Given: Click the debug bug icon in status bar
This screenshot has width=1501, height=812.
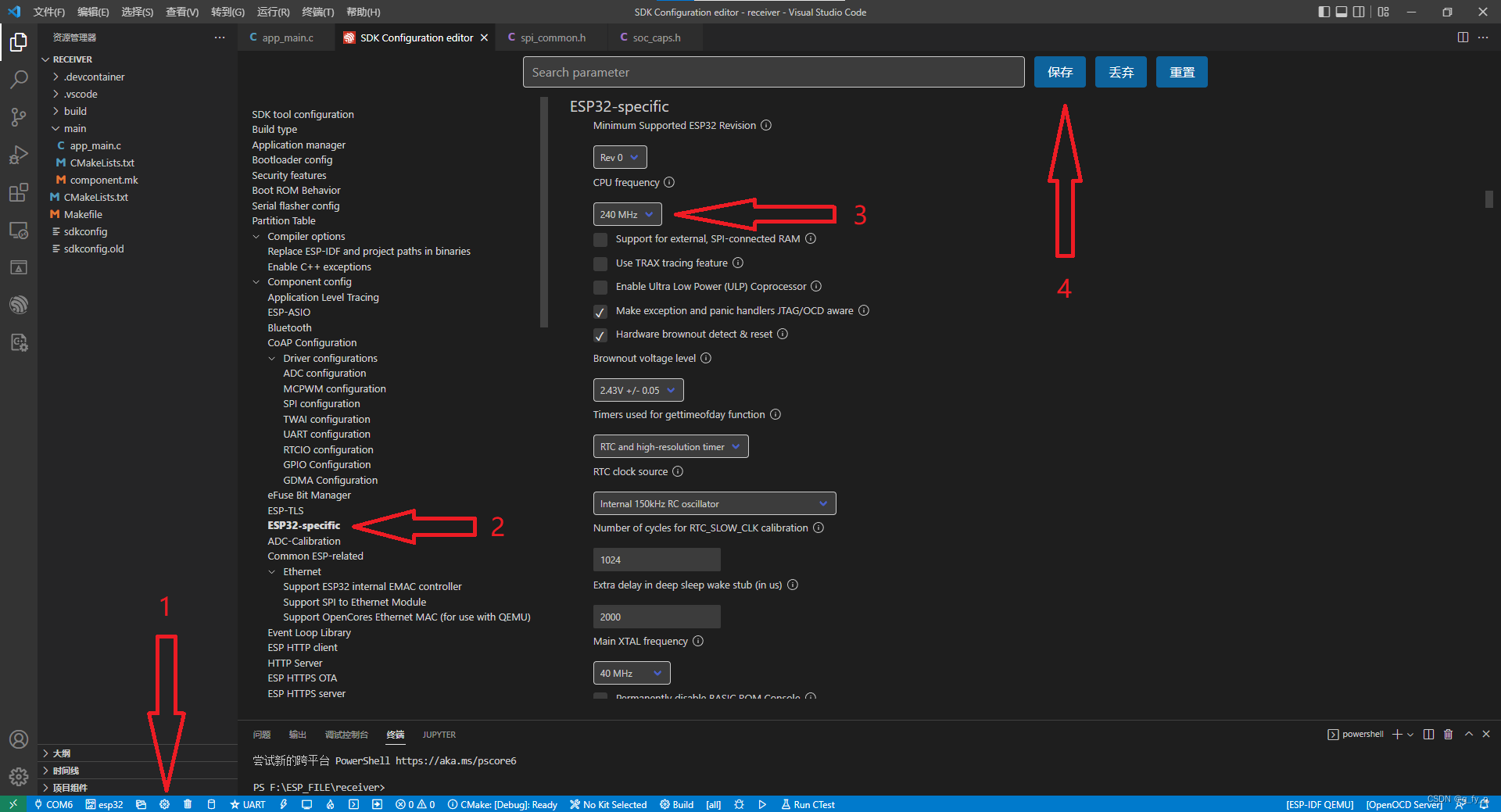Looking at the screenshot, I should coord(739,804).
